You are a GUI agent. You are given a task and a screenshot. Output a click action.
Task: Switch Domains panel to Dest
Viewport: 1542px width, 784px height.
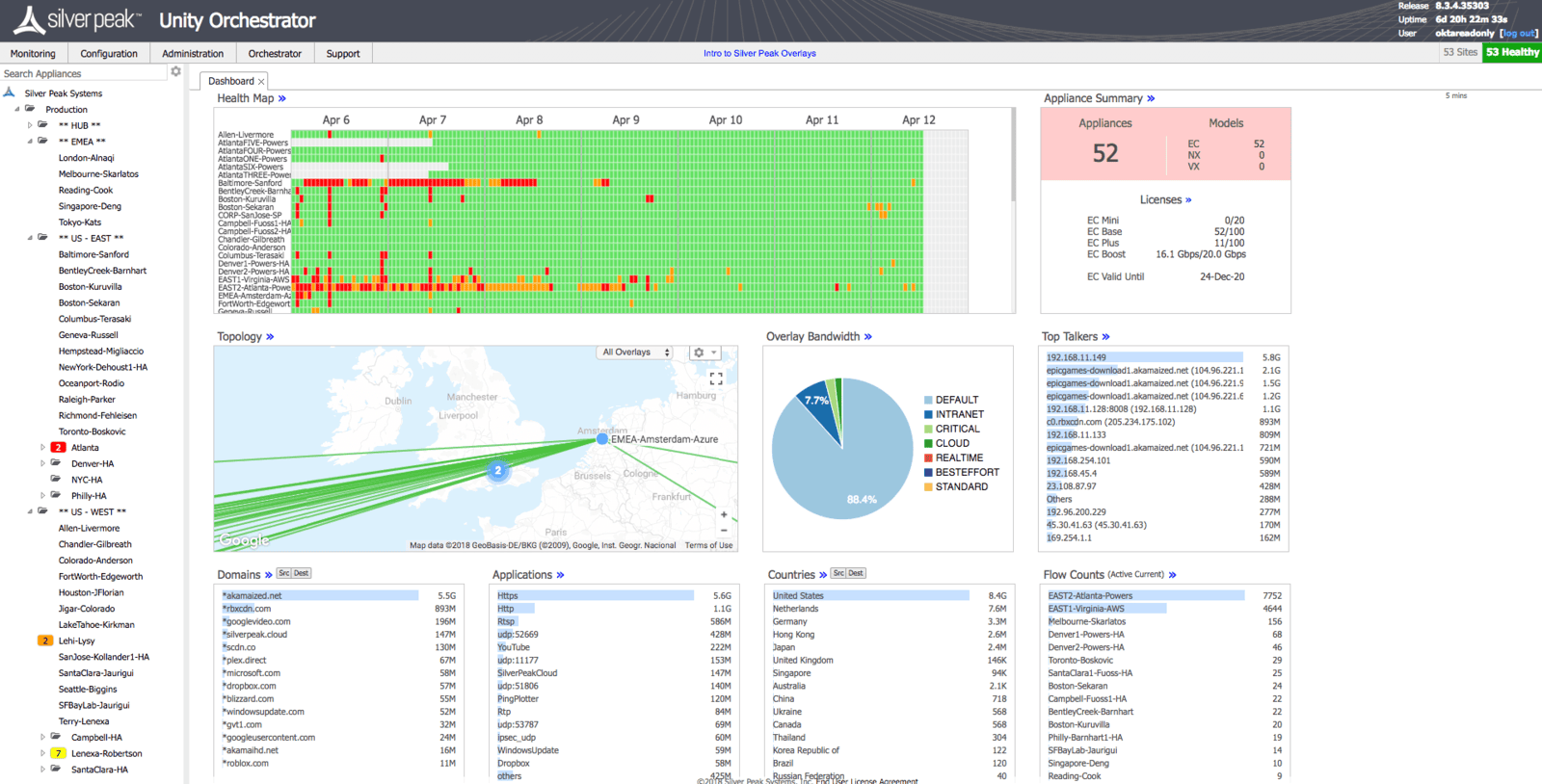[302, 573]
